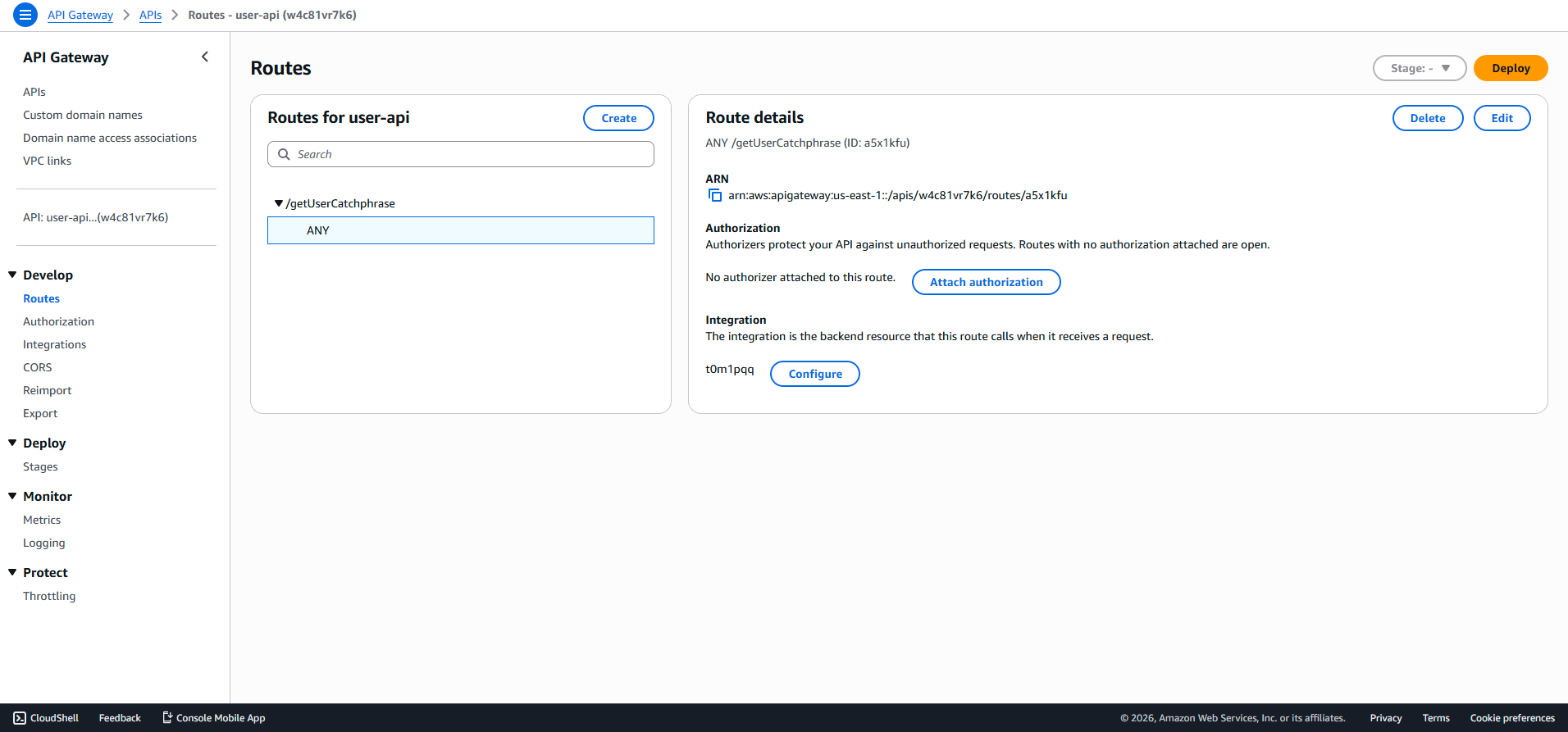This screenshot has height=732, width=1568.
Task: Open Integrations page
Action: [54, 344]
